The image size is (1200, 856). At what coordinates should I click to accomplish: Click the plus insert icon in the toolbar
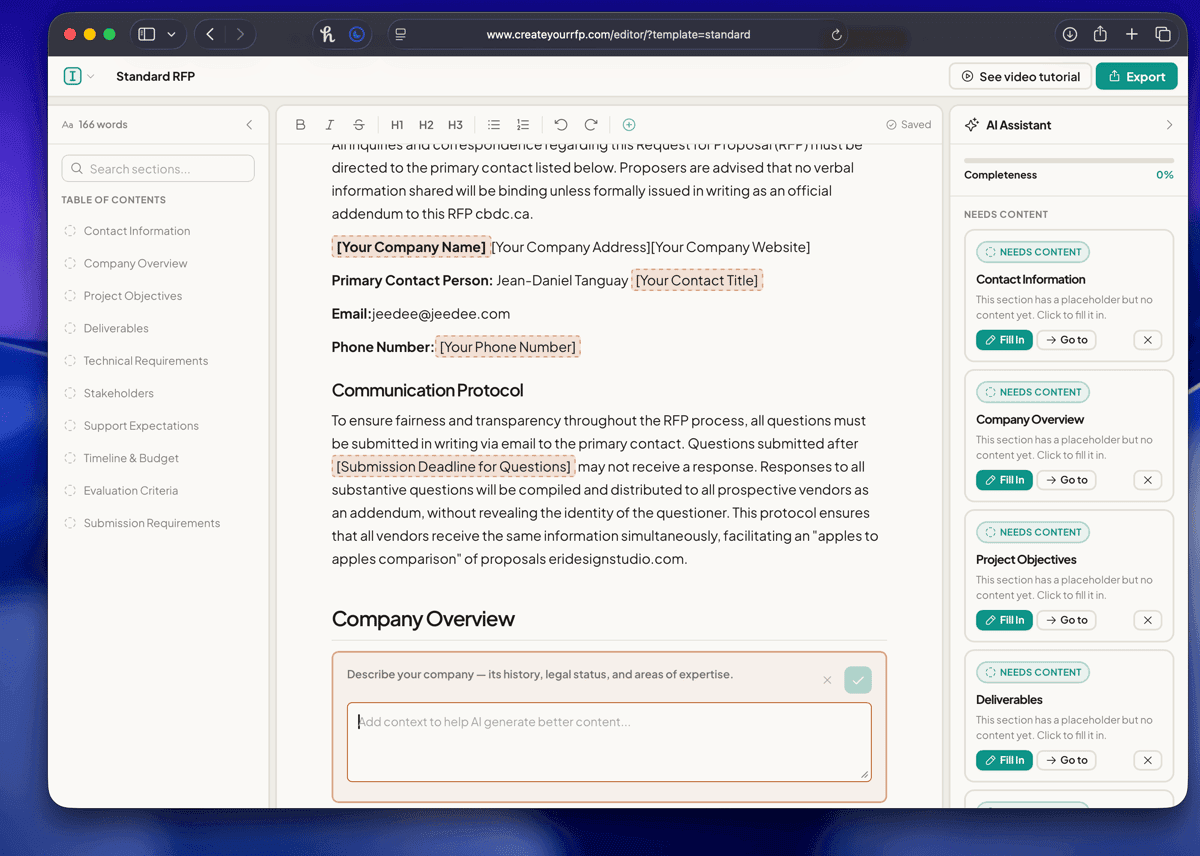click(x=629, y=124)
